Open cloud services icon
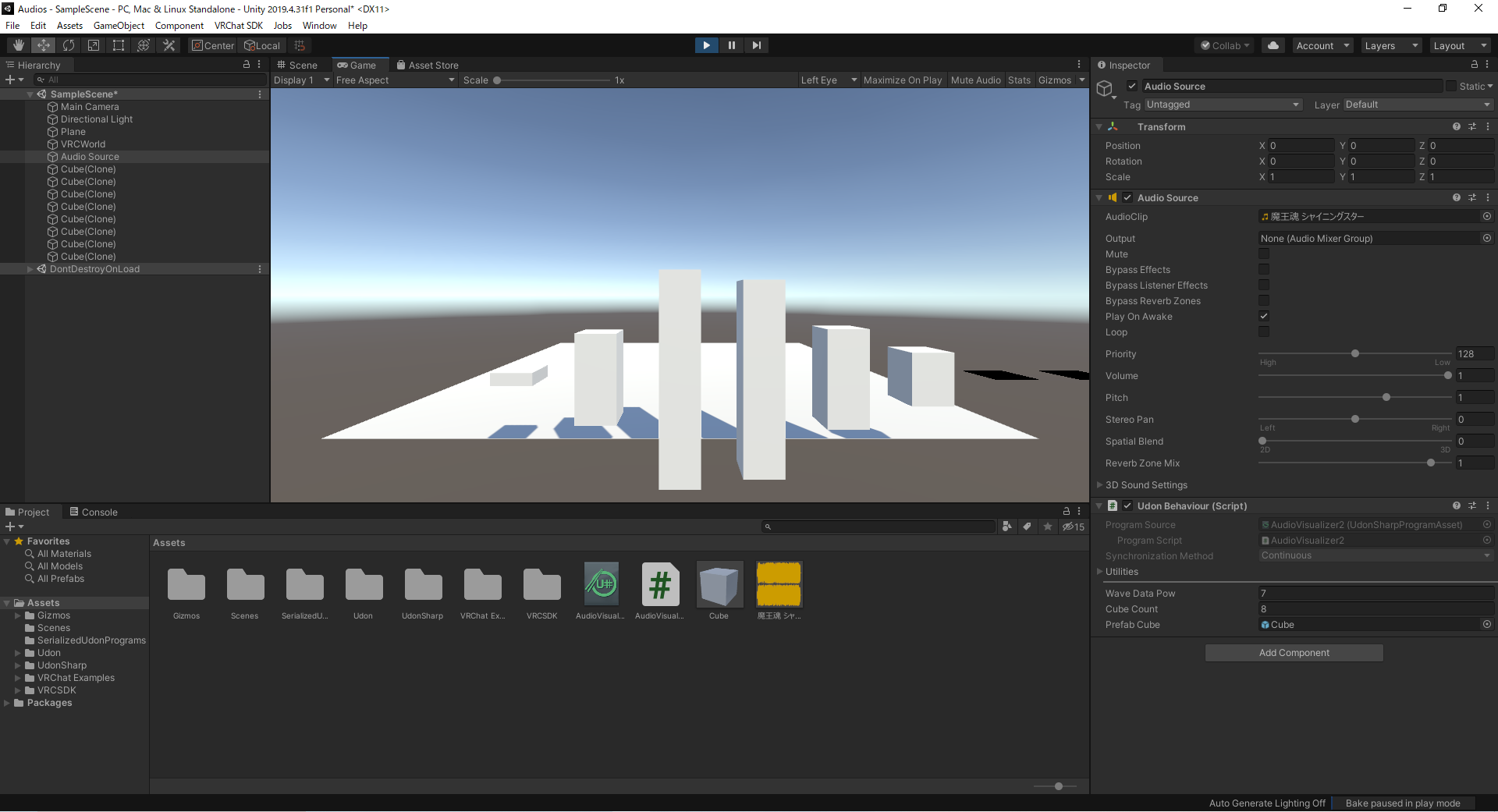Screen dimensions: 1498x812 tap(1273, 45)
